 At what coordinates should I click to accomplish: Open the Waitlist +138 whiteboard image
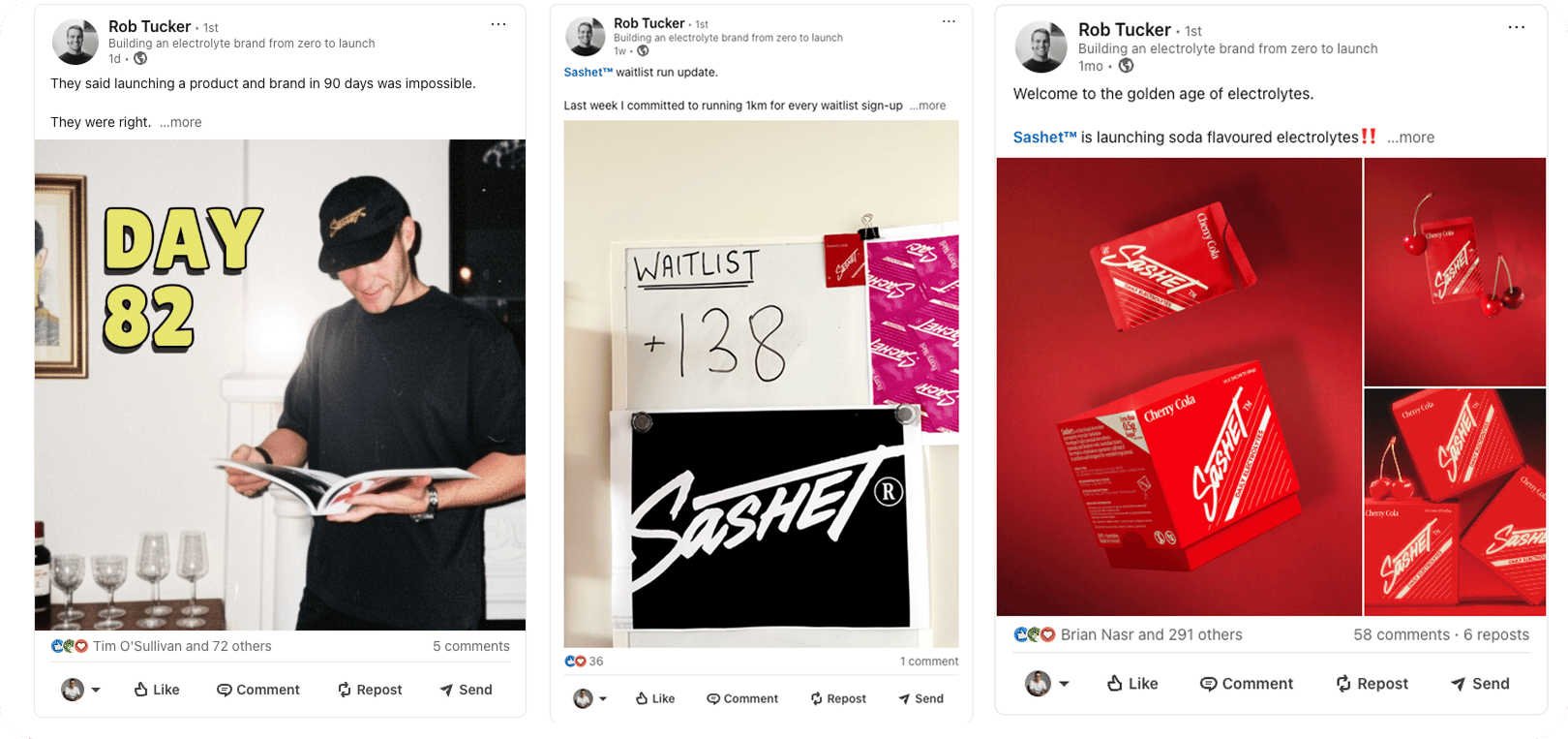[761, 384]
